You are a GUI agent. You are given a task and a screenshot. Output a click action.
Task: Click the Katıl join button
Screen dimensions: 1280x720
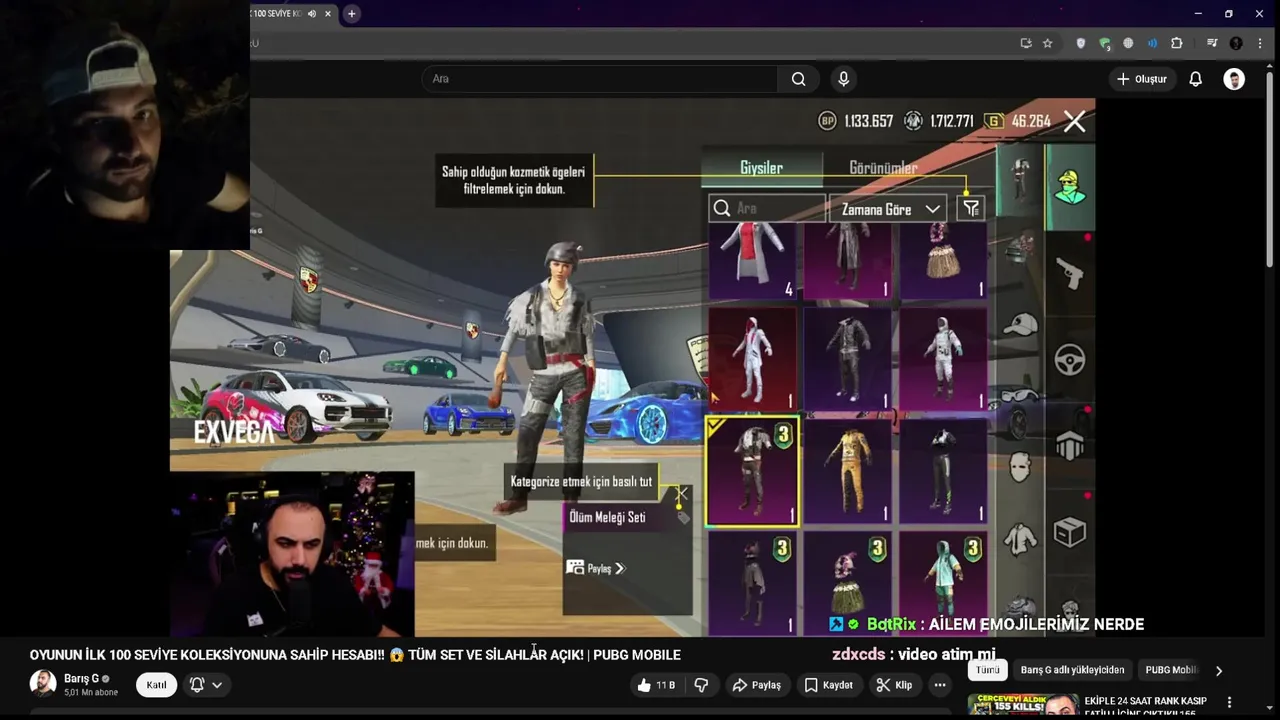[x=157, y=685]
